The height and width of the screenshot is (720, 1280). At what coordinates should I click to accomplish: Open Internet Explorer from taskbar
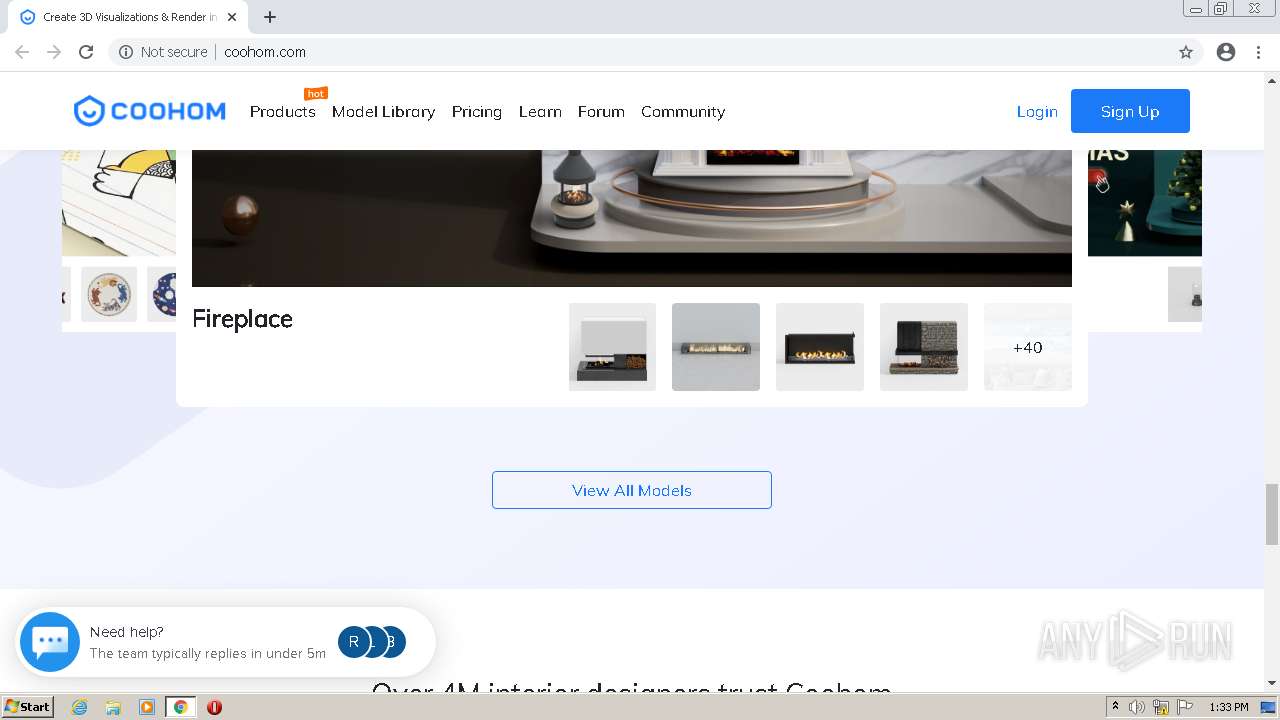[80, 707]
